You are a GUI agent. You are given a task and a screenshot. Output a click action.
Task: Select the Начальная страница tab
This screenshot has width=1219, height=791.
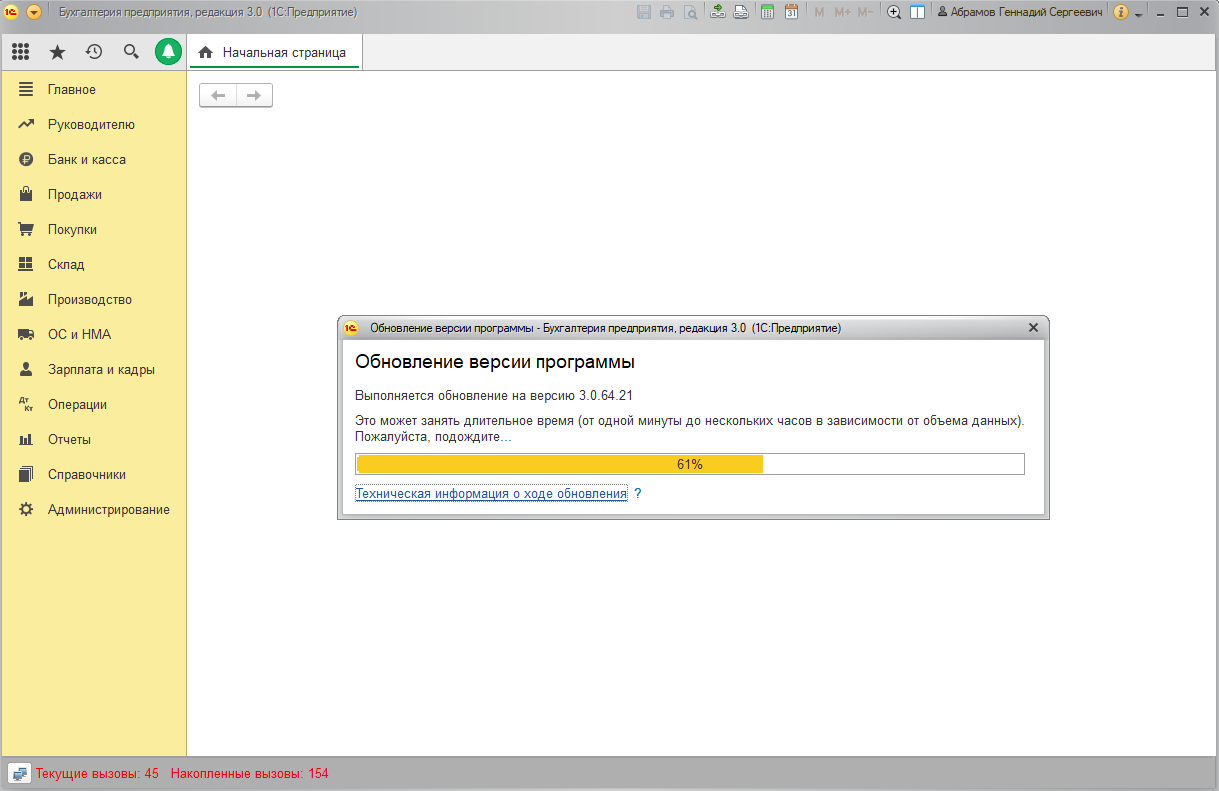click(x=274, y=52)
